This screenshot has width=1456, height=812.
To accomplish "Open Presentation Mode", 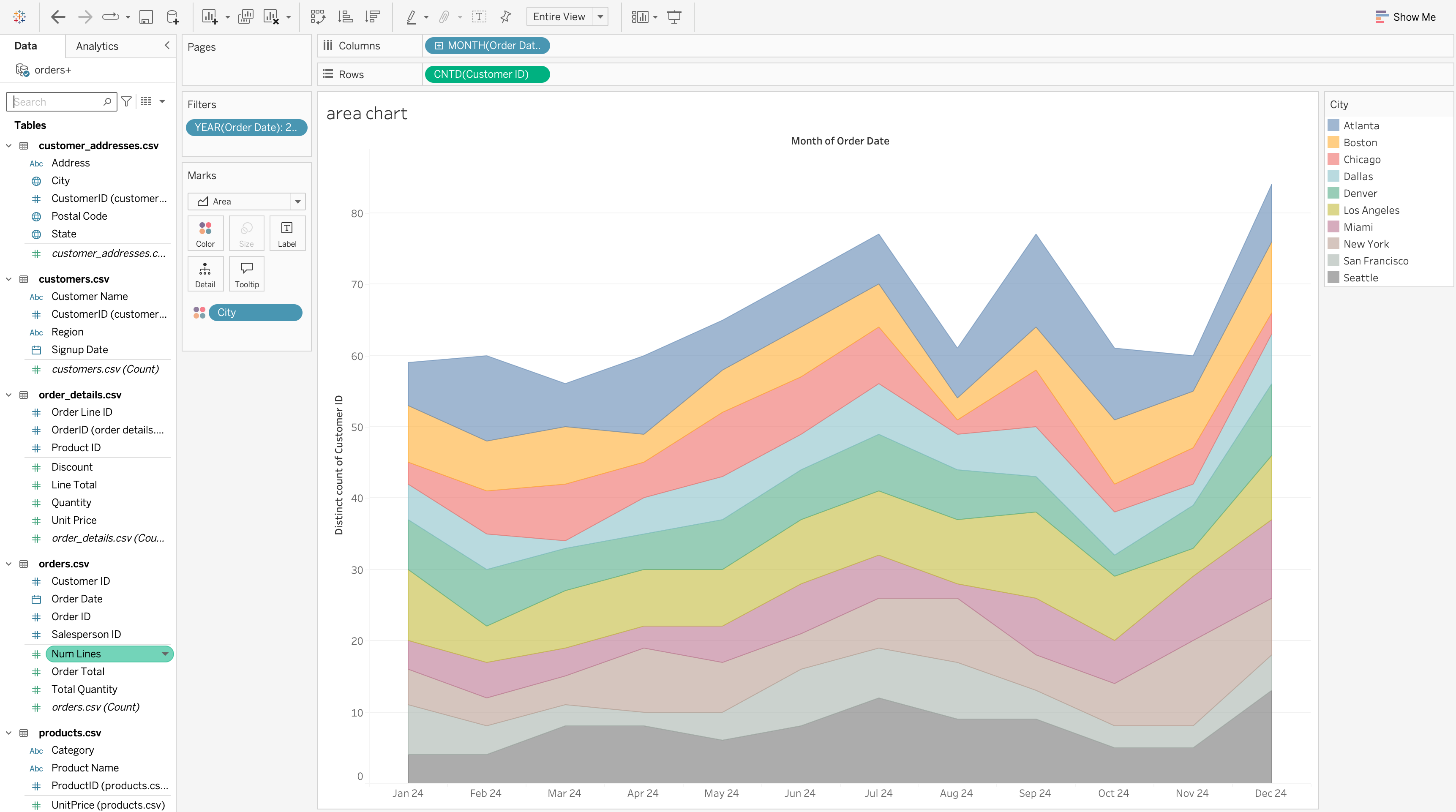I will tap(674, 17).
